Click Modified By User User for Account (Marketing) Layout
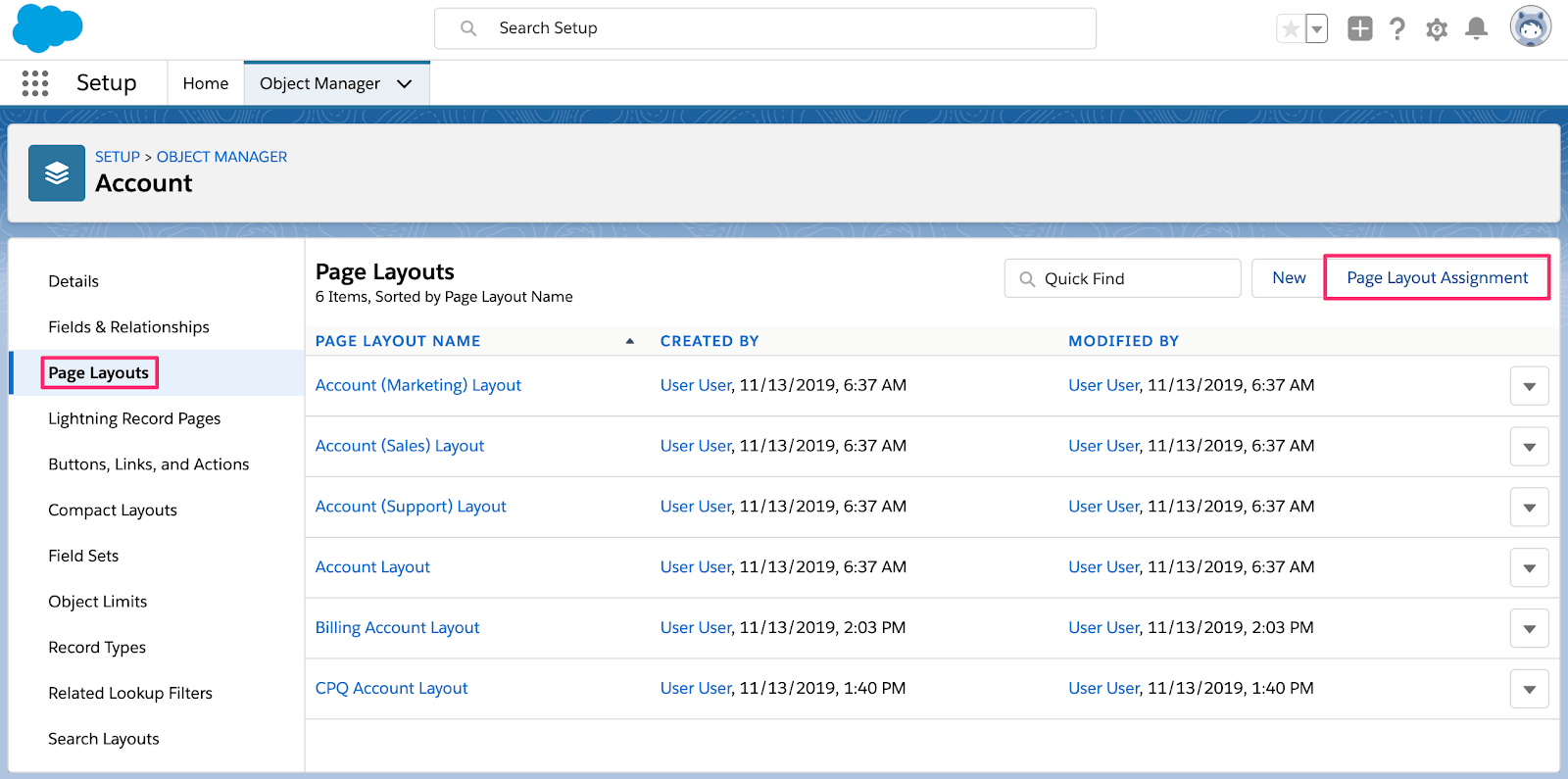1568x779 pixels. (x=1103, y=385)
